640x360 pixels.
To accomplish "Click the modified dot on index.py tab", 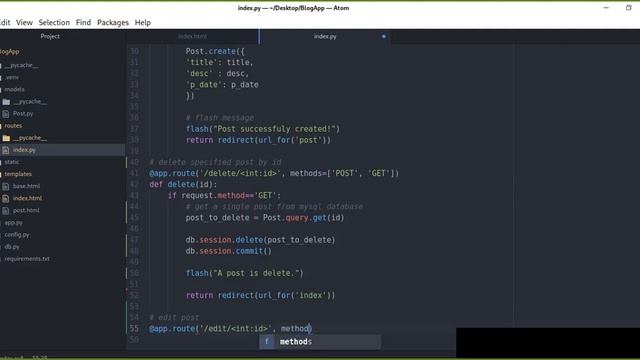I will 383,36.
